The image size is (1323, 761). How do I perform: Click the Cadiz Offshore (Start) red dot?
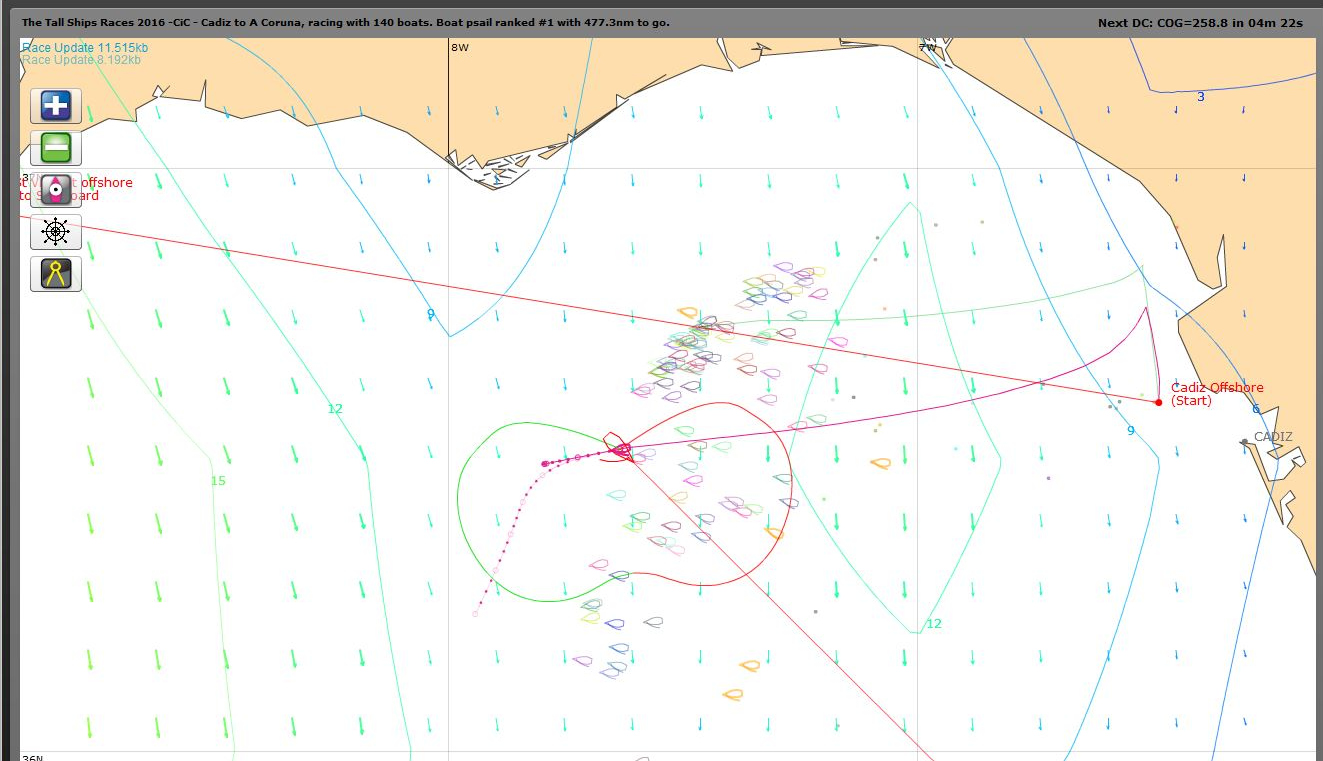point(1158,402)
